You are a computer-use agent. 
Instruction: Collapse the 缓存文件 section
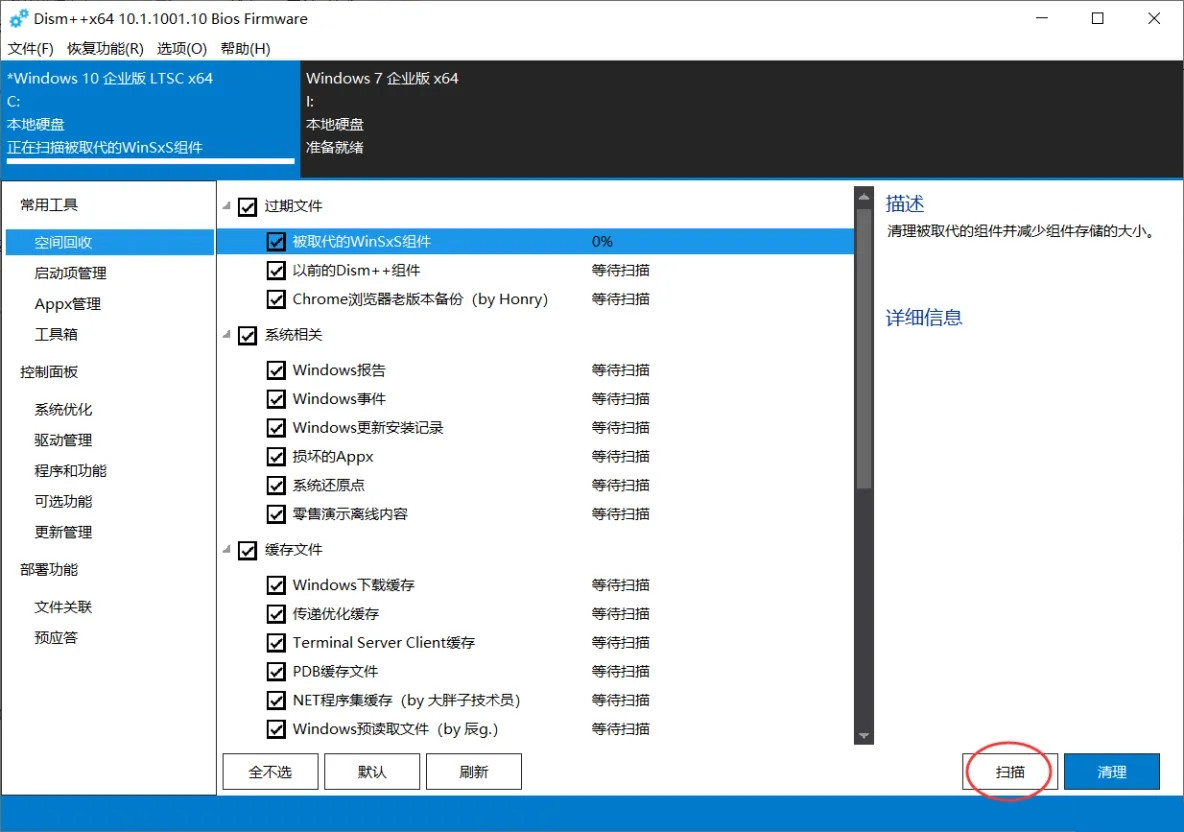(x=227, y=550)
